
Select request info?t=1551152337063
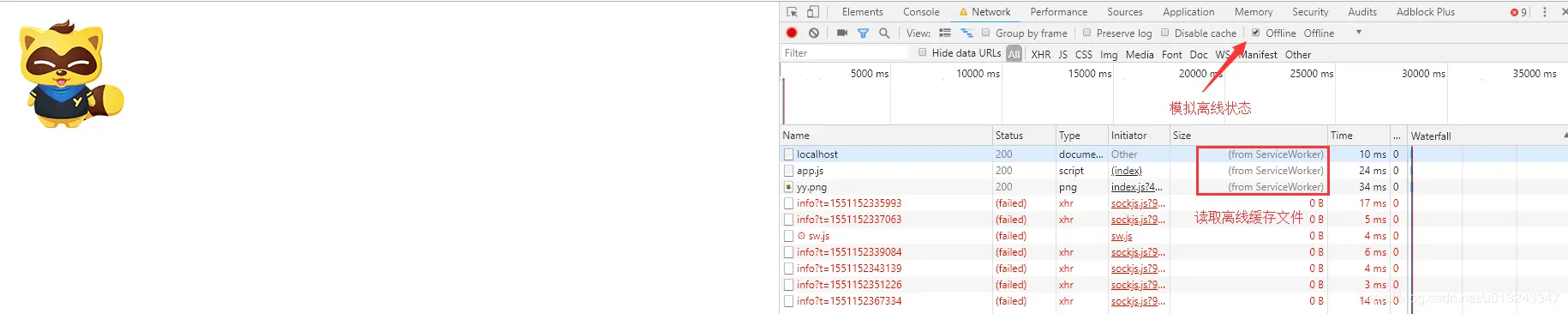point(1174,220)
